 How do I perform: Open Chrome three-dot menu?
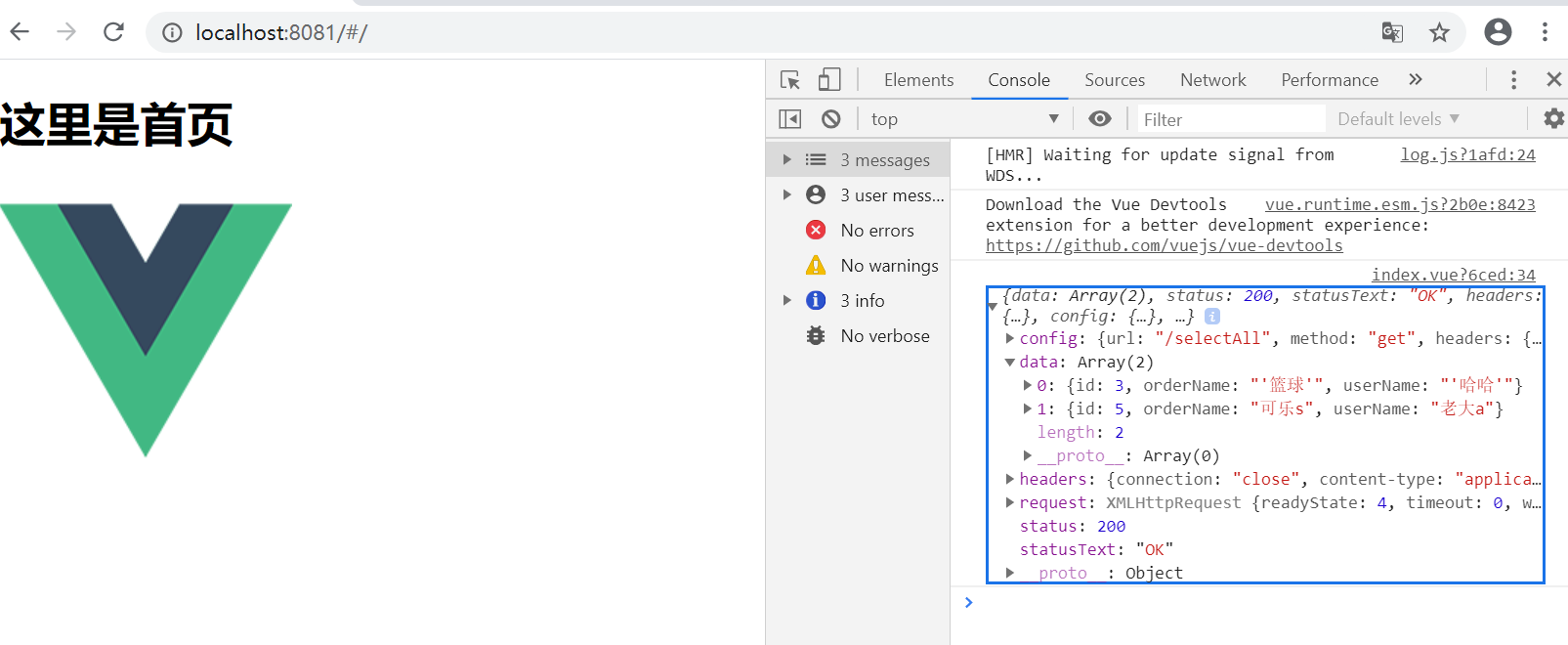pyautogui.click(x=1545, y=32)
